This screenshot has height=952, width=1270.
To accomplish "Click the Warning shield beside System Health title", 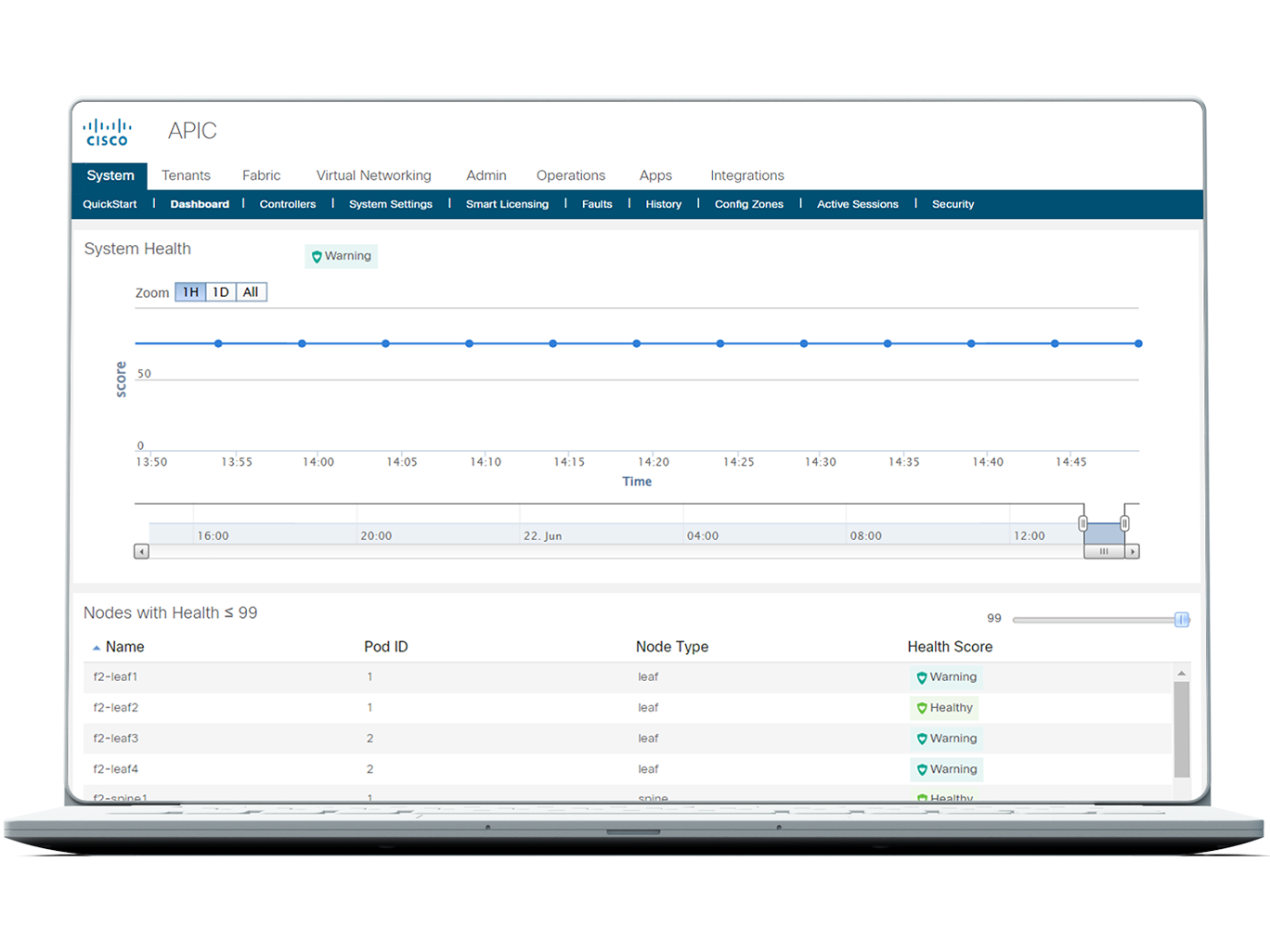I will (x=317, y=256).
